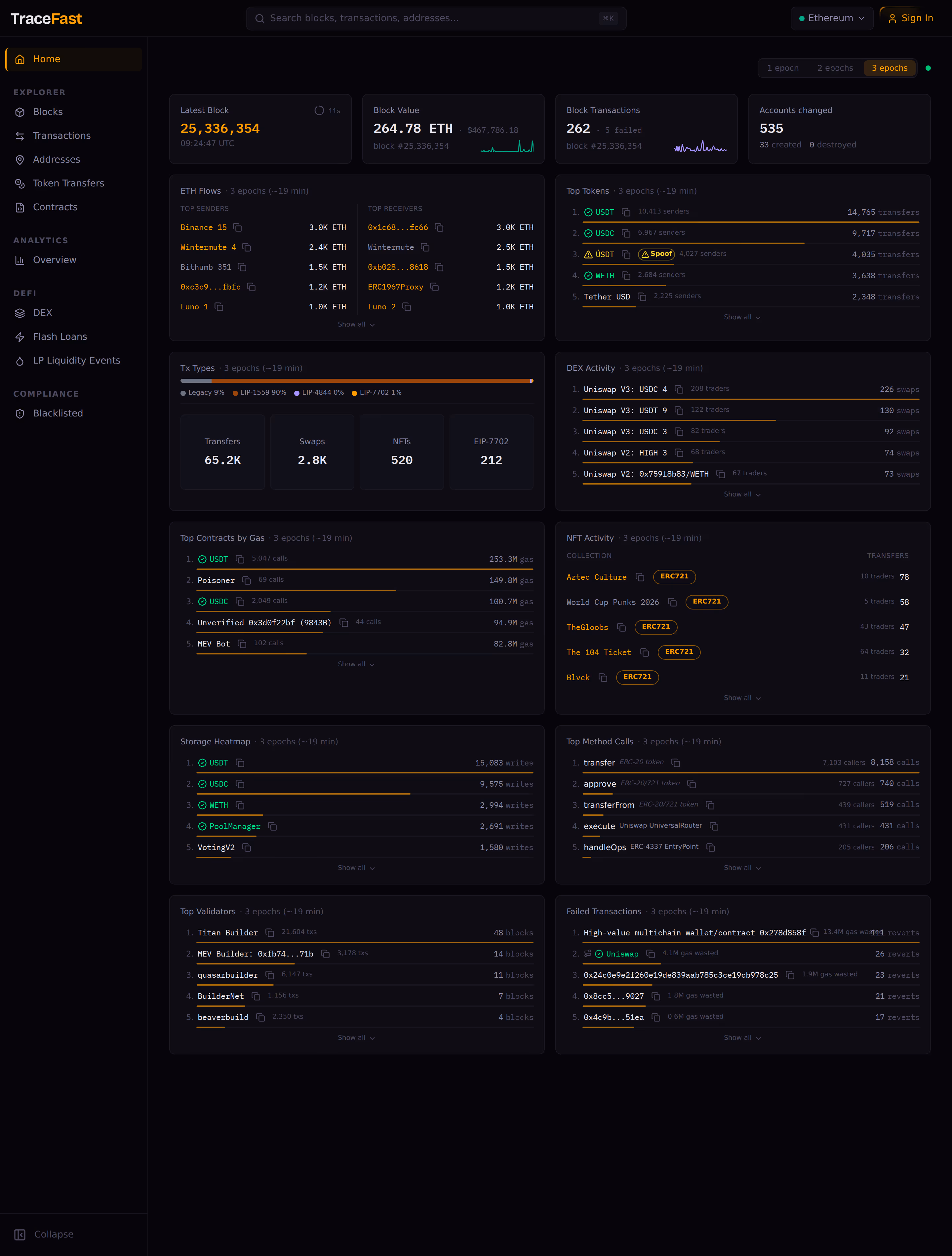Select the 2 epochs range
The width and height of the screenshot is (952, 1256).
[x=835, y=68]
